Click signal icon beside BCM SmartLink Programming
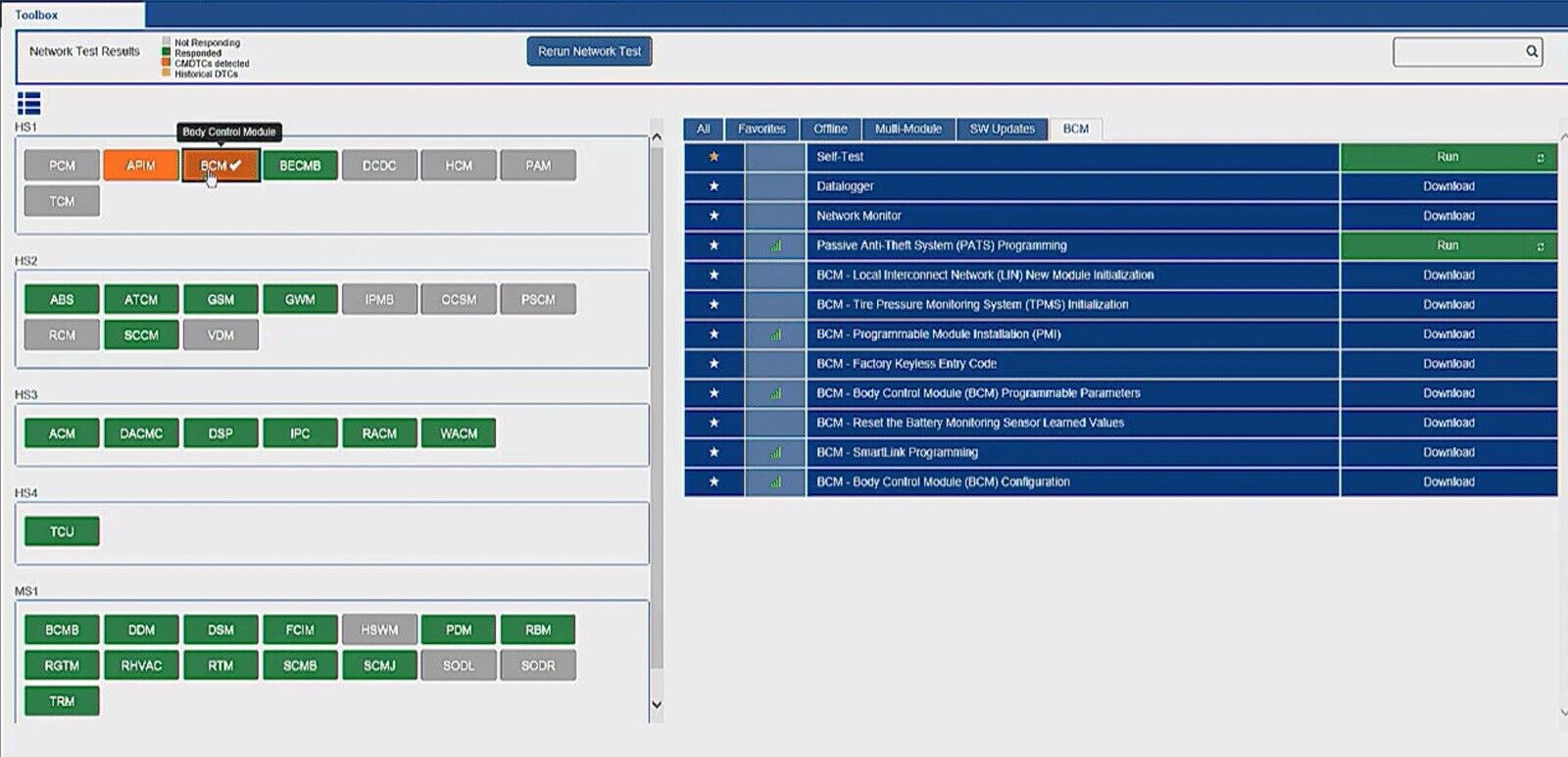The height and width of the screenshot is (757, 1568). coord(775,453)
